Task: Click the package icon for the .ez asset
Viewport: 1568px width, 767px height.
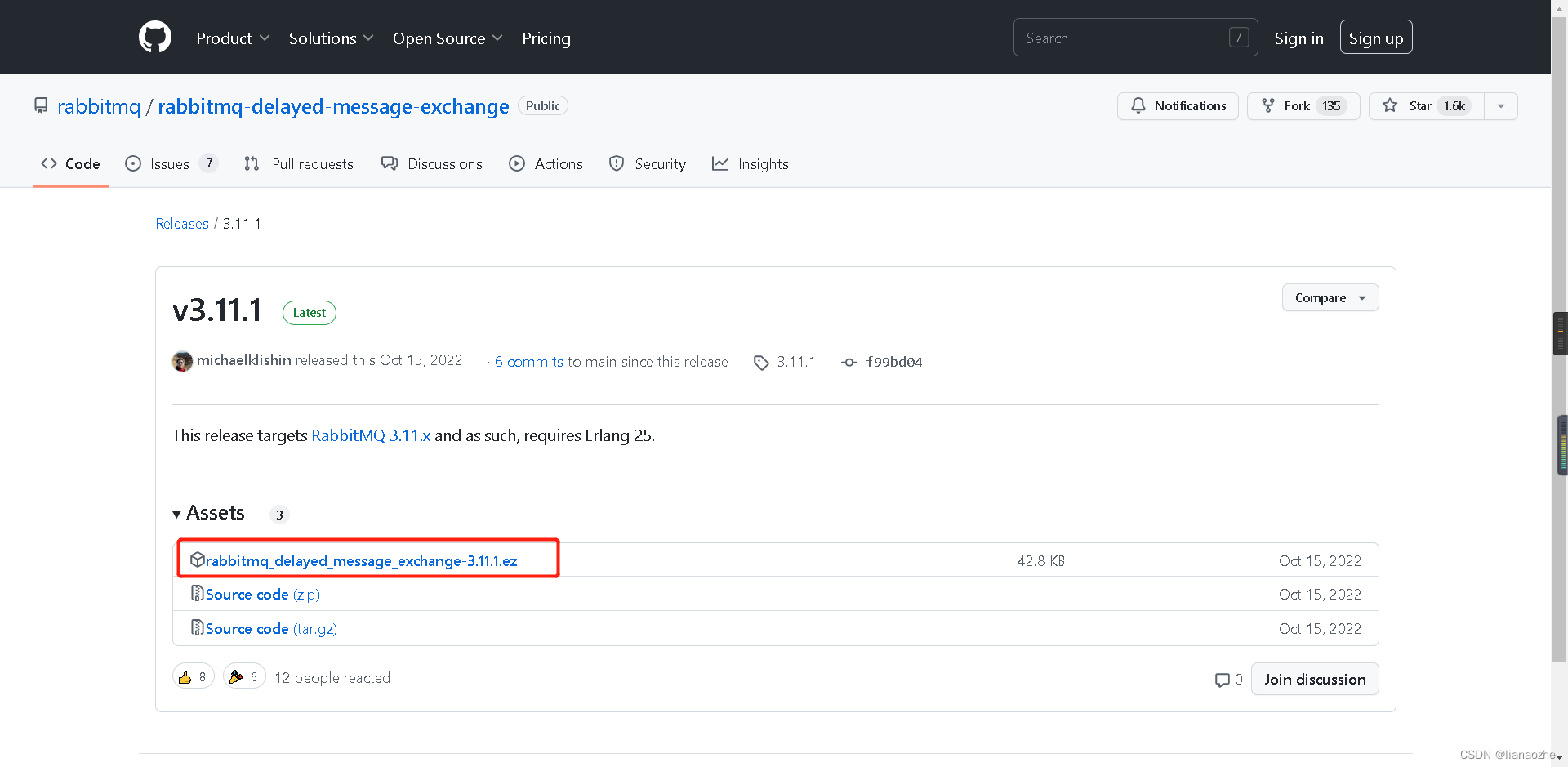Action: point(197,560)
